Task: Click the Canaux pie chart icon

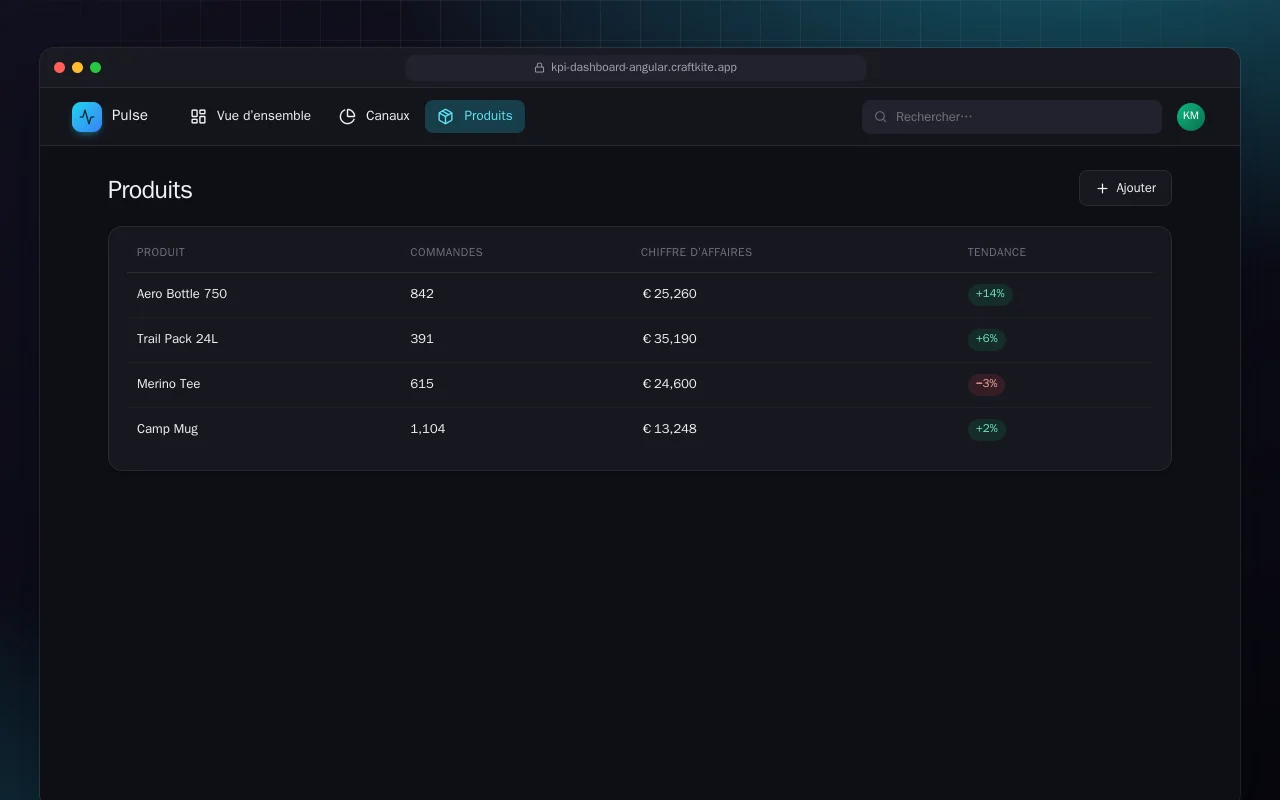Action: [347, 117]
